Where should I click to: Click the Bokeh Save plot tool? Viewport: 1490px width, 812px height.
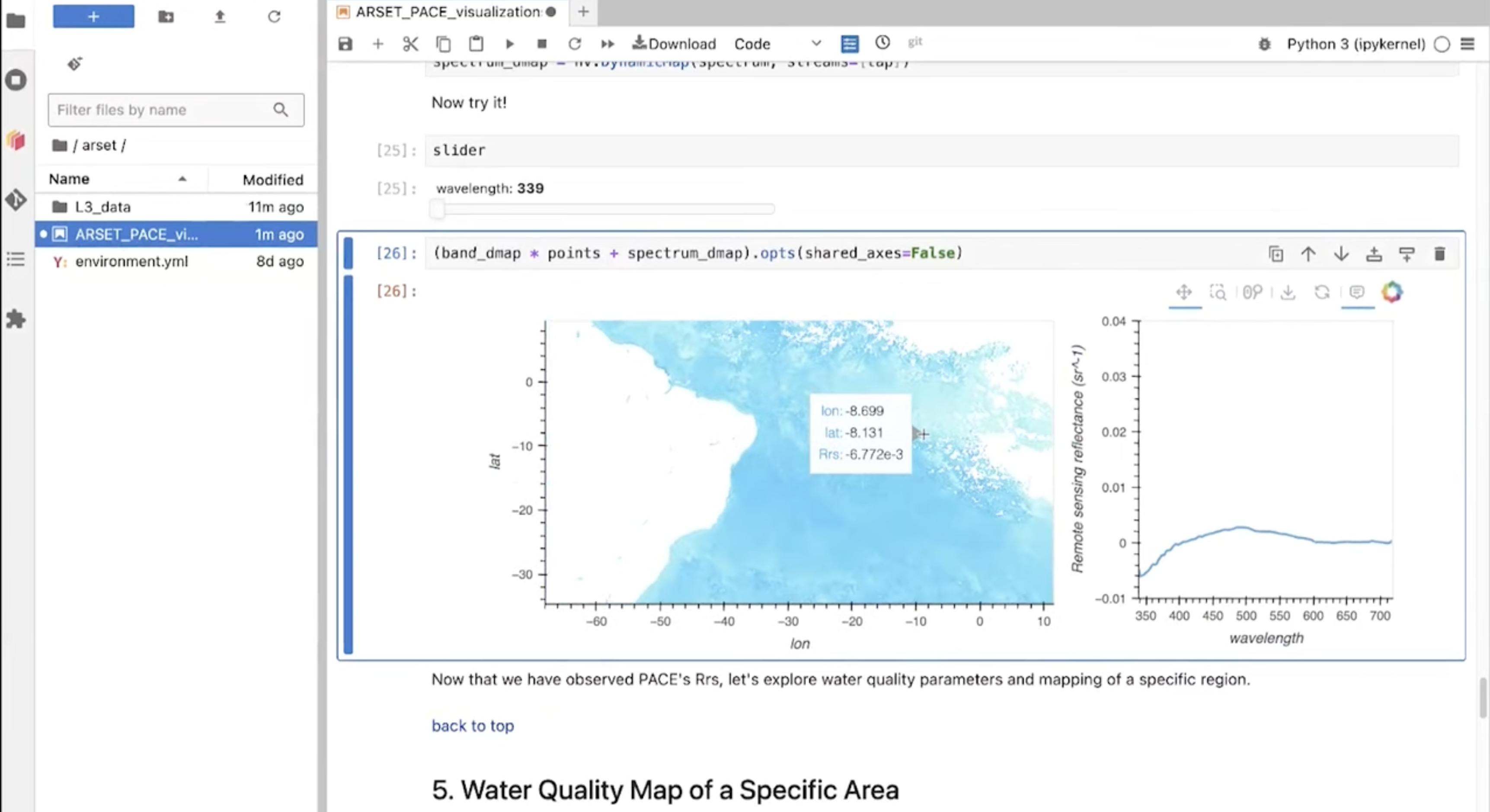click(1288, 293)
